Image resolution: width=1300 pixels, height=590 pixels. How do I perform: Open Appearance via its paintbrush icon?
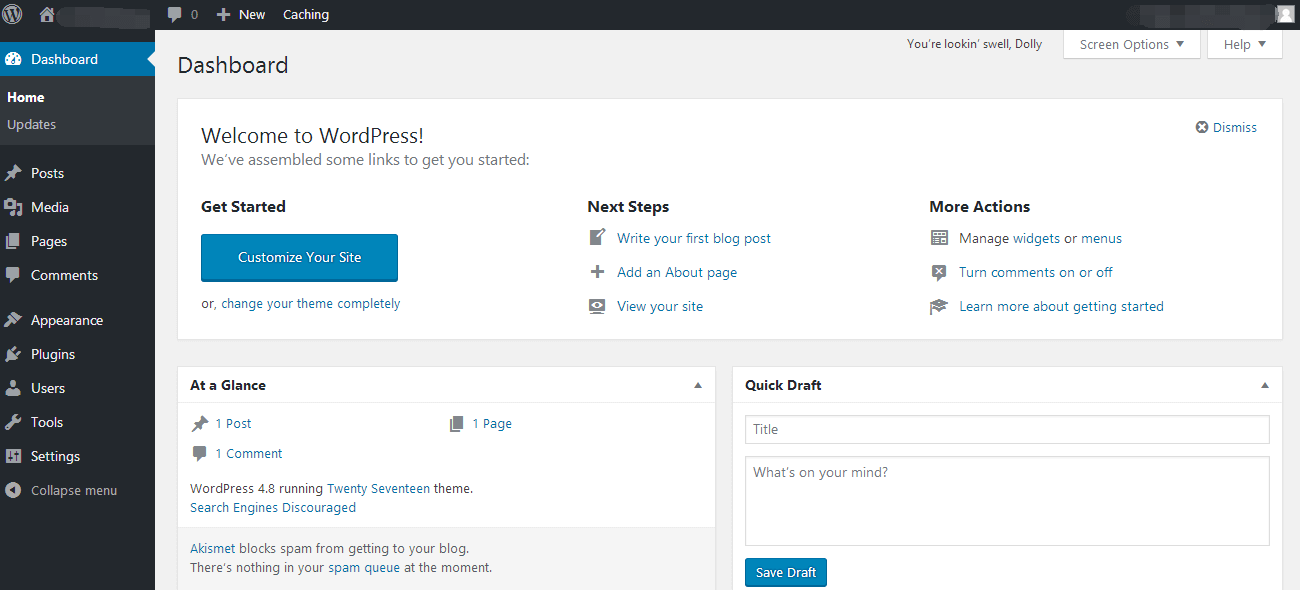tap(14, 319)
